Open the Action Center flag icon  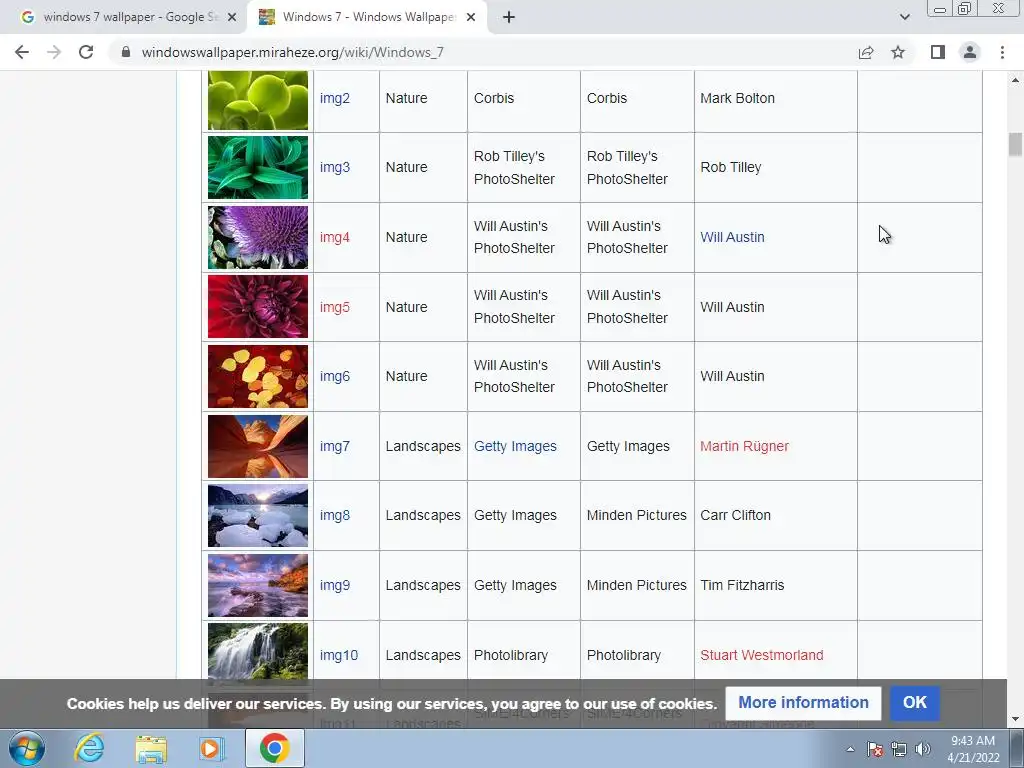tap(875, 749)
